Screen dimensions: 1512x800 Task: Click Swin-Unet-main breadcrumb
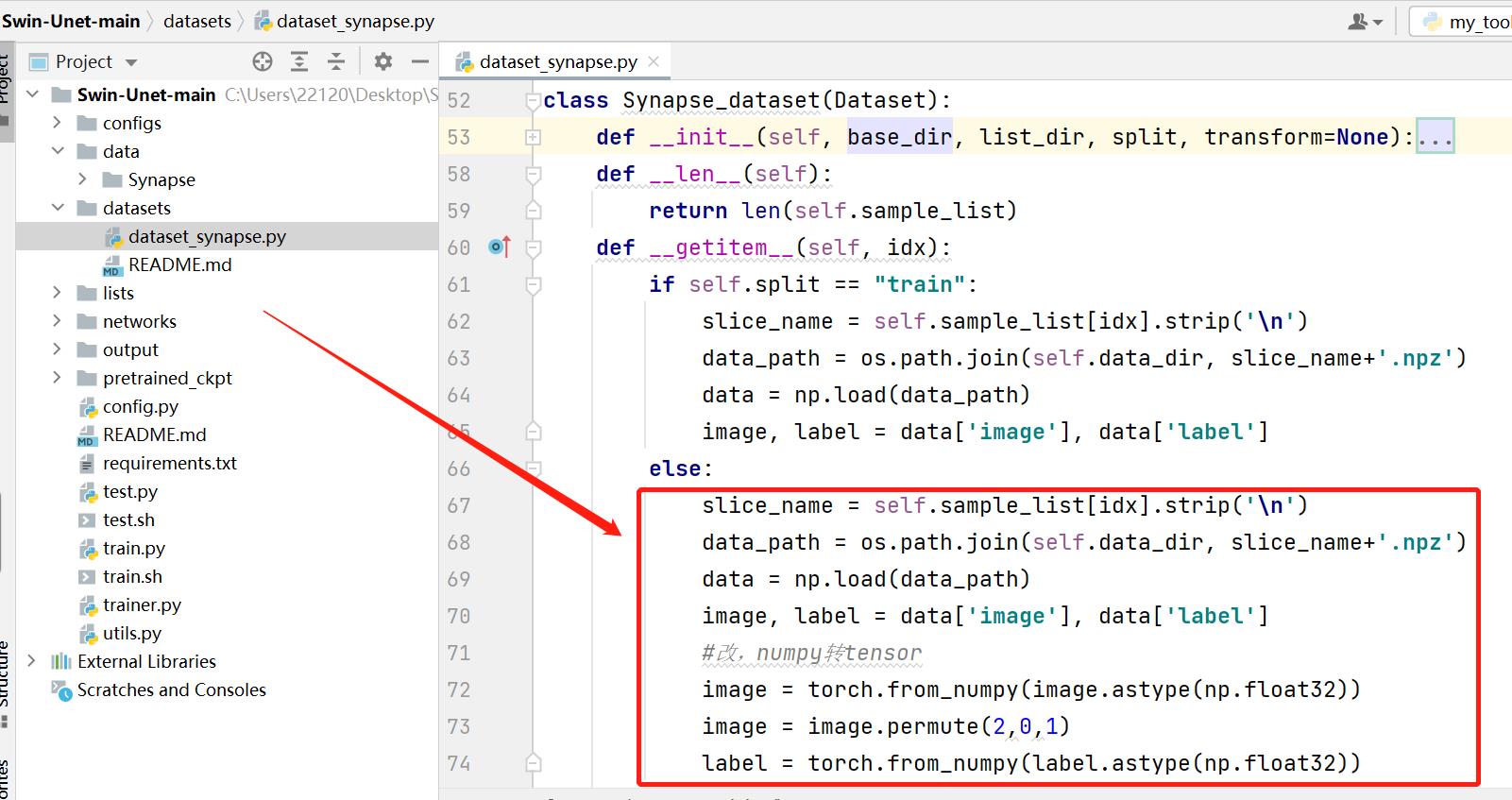click(71, 21)
